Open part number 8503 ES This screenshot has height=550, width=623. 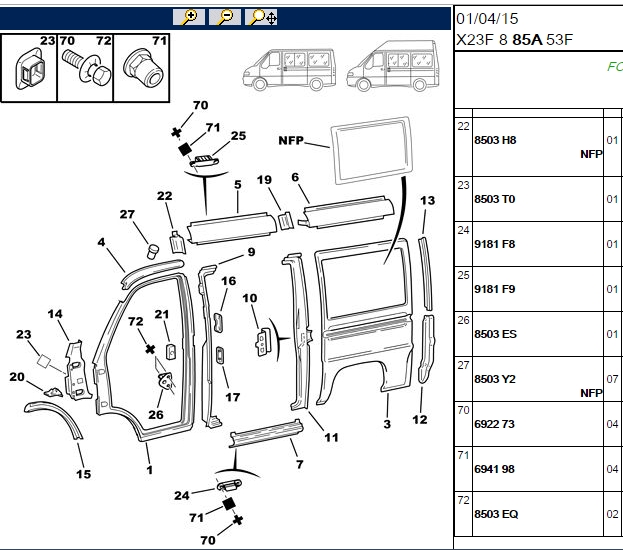(x=495, y=334)
